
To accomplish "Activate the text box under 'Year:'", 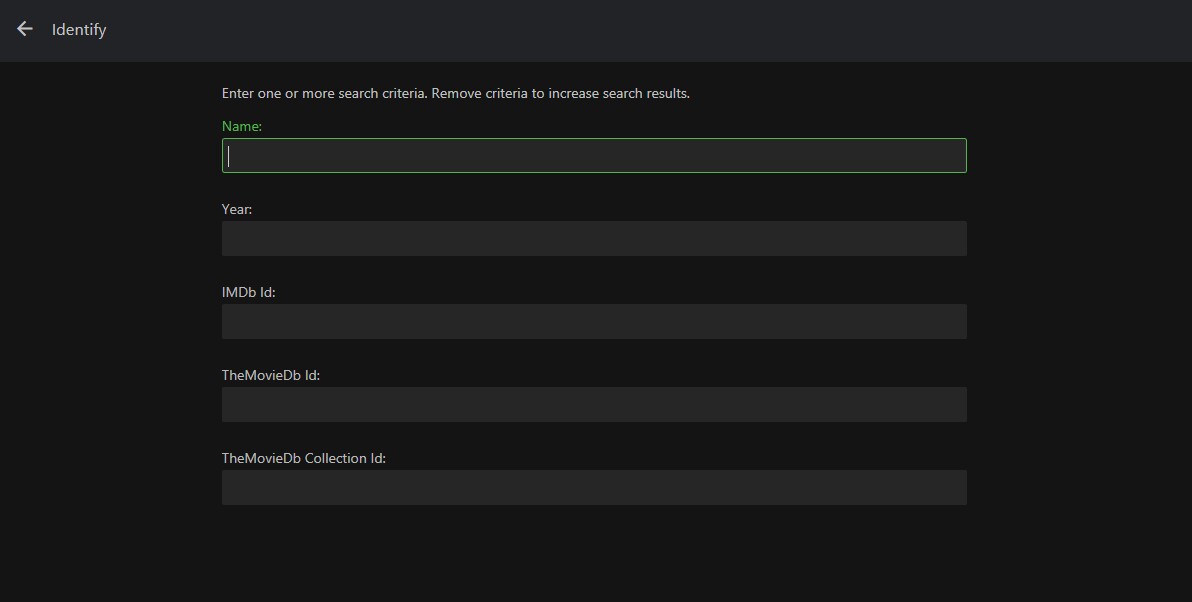I will click(x=594, y=239).
